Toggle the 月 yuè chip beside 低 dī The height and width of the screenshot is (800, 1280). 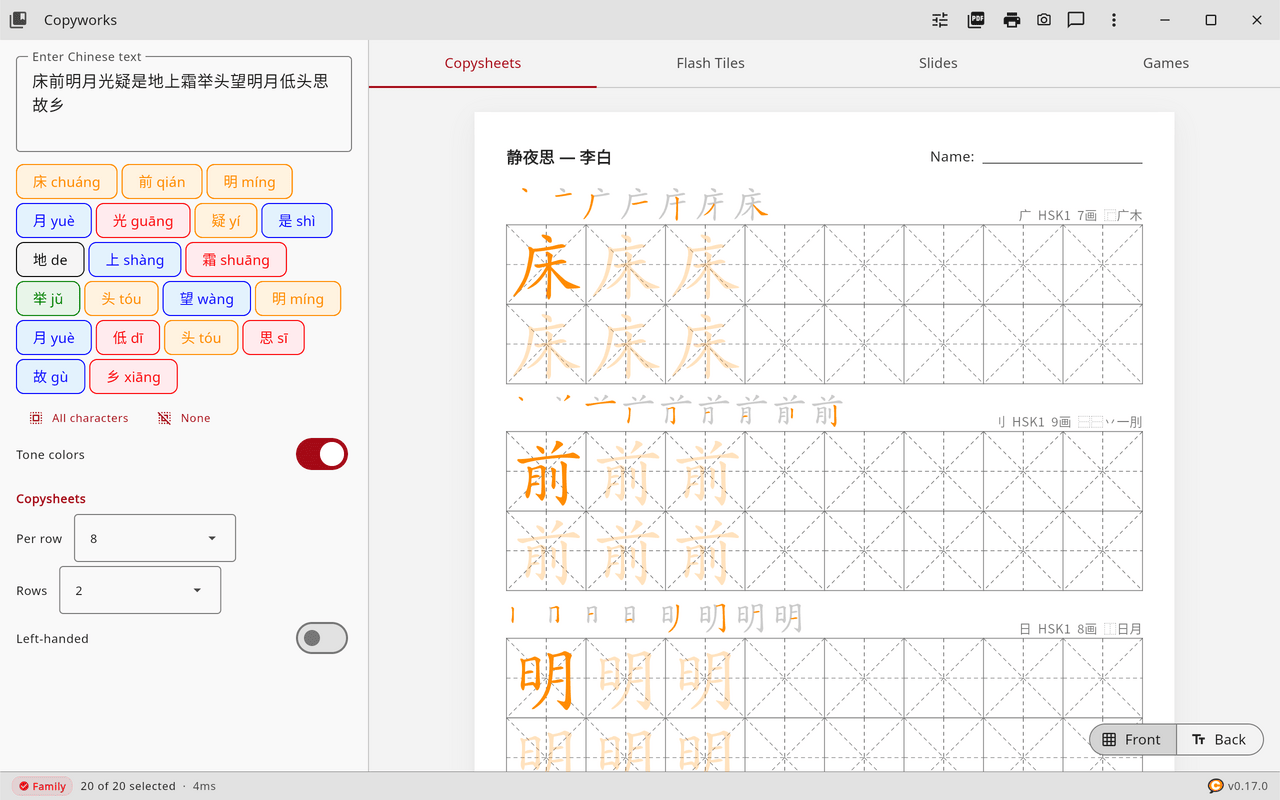click(54, 338)
